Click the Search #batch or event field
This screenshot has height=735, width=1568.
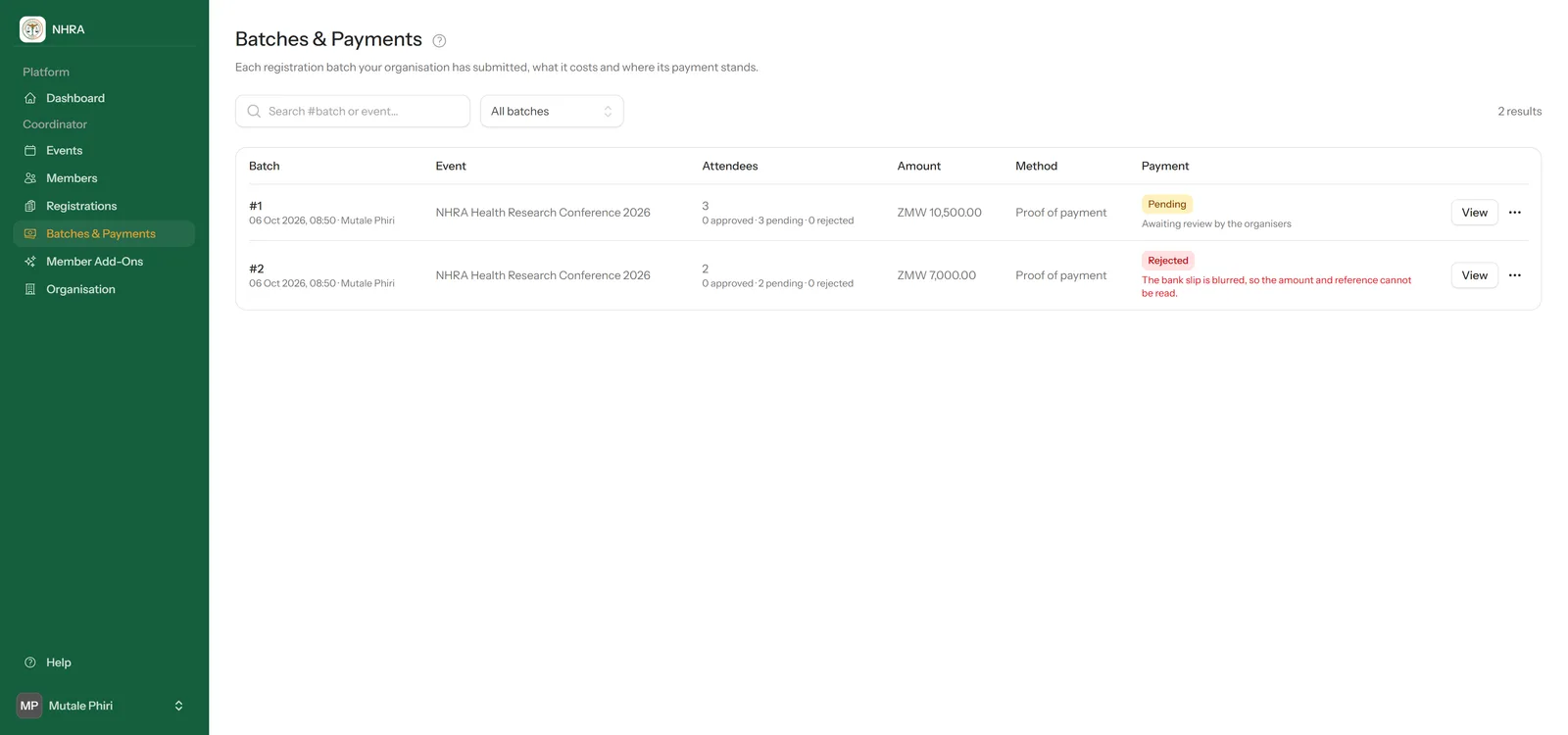click(353, 112)
